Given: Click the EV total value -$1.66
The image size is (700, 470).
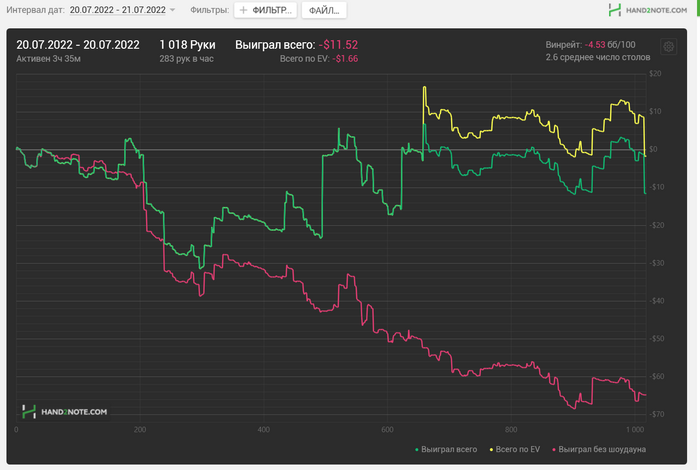Looking at the screenshot, I should point(345,58).
